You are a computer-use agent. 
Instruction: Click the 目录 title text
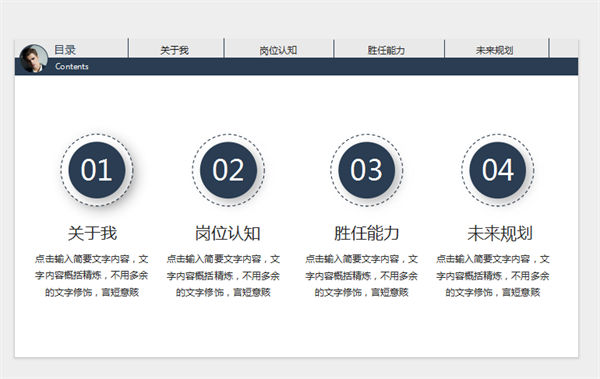(x=65, y=49)
